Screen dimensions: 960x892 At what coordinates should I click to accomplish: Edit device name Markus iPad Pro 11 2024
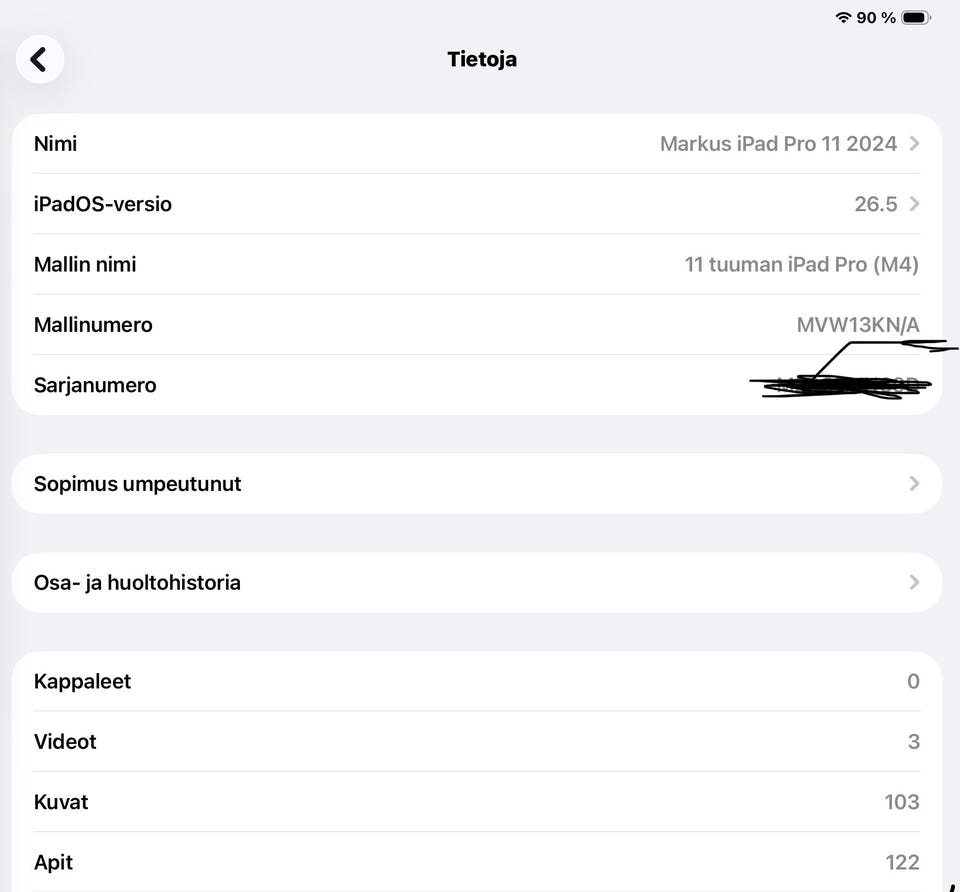point(778,144)
